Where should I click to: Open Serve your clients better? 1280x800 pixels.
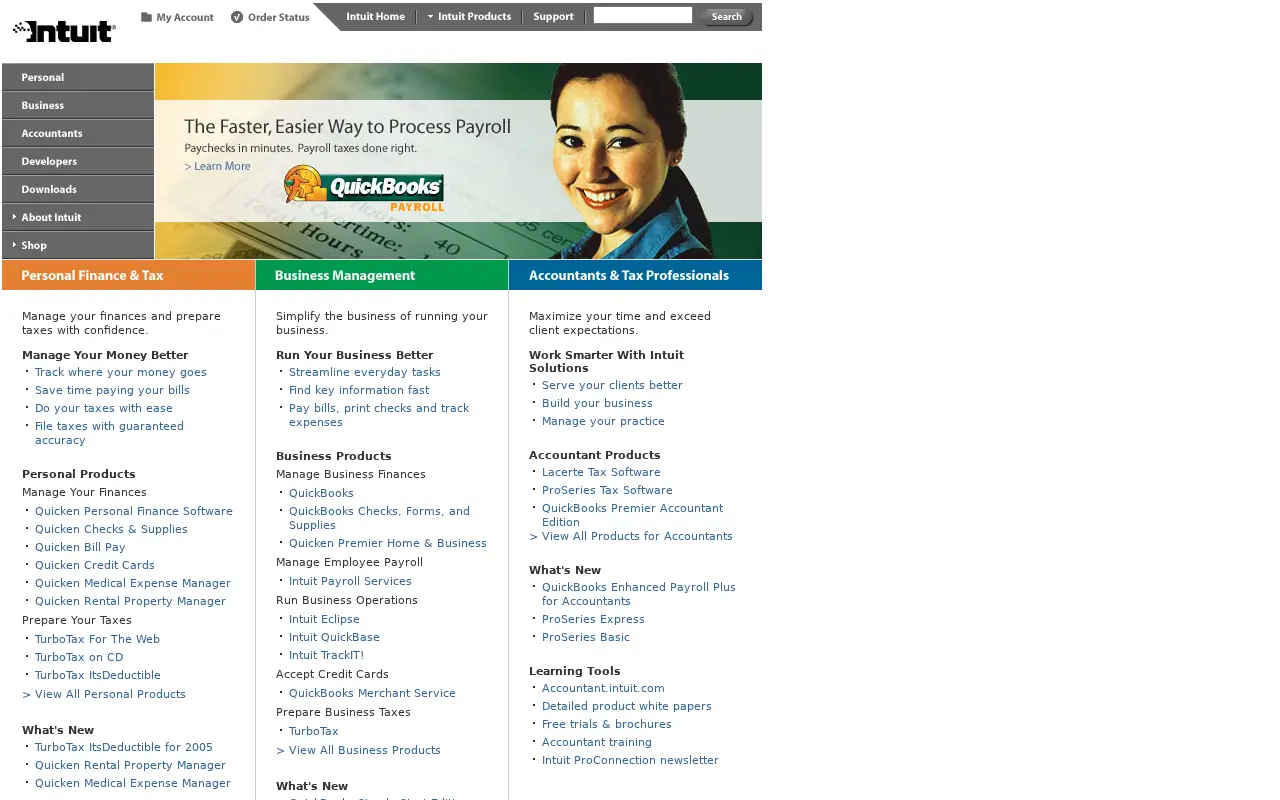click(x=612, y=385)
